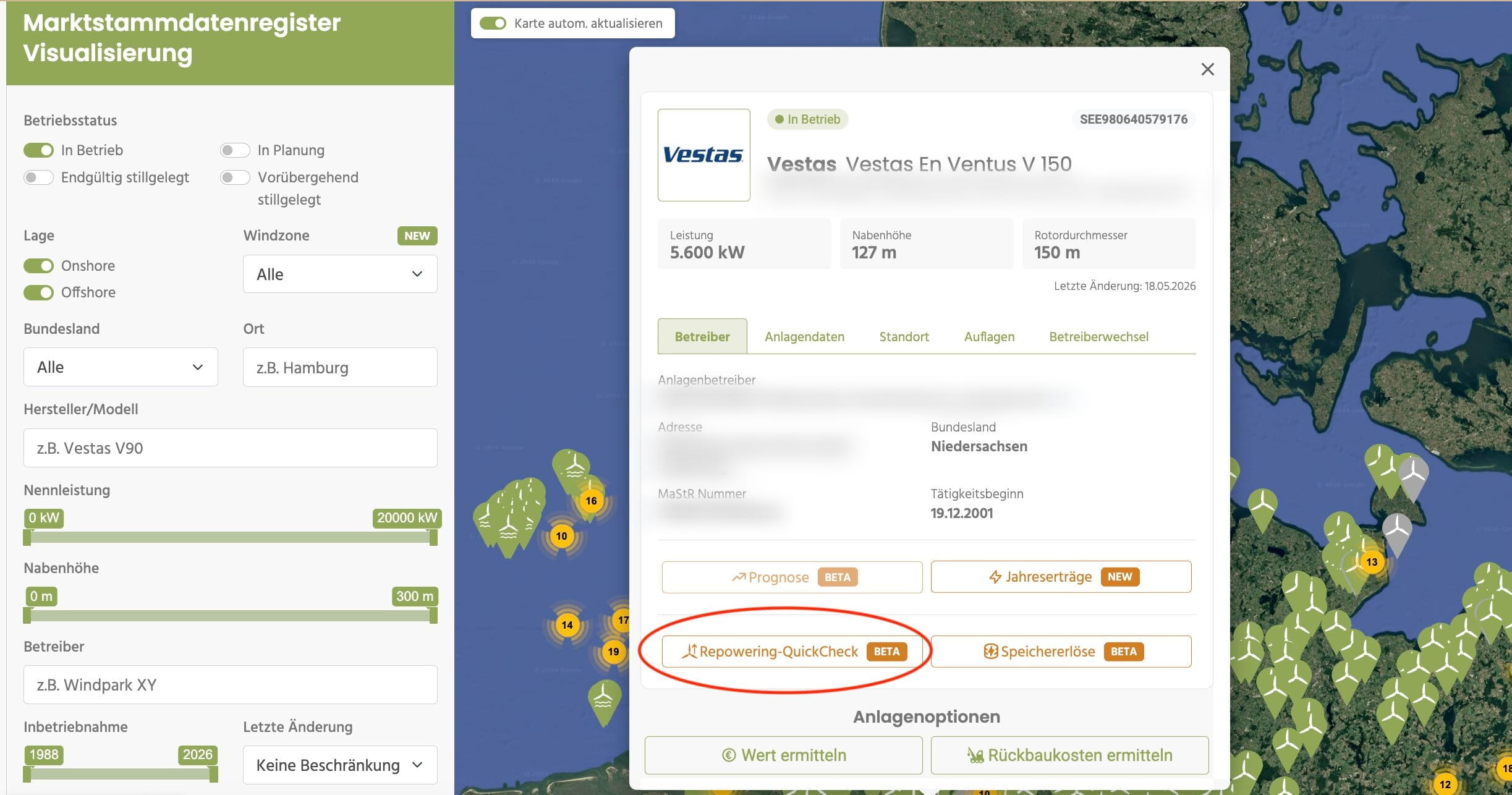Image resolution: width=1512 pixels, height=795 pixels.
Task: Turn off the Offshore toggle
Action: pyautogui.click(x=38, y=292)
